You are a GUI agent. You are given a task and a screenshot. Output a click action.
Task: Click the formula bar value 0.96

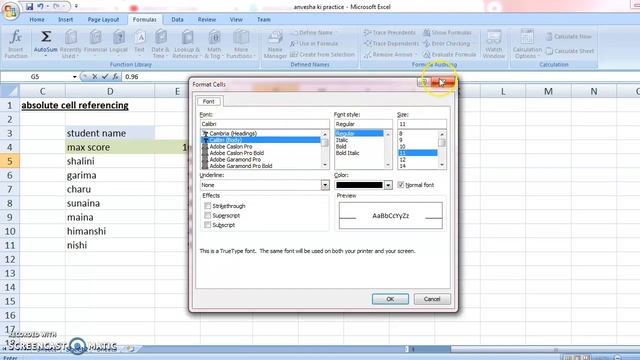[x=132, y=76]
